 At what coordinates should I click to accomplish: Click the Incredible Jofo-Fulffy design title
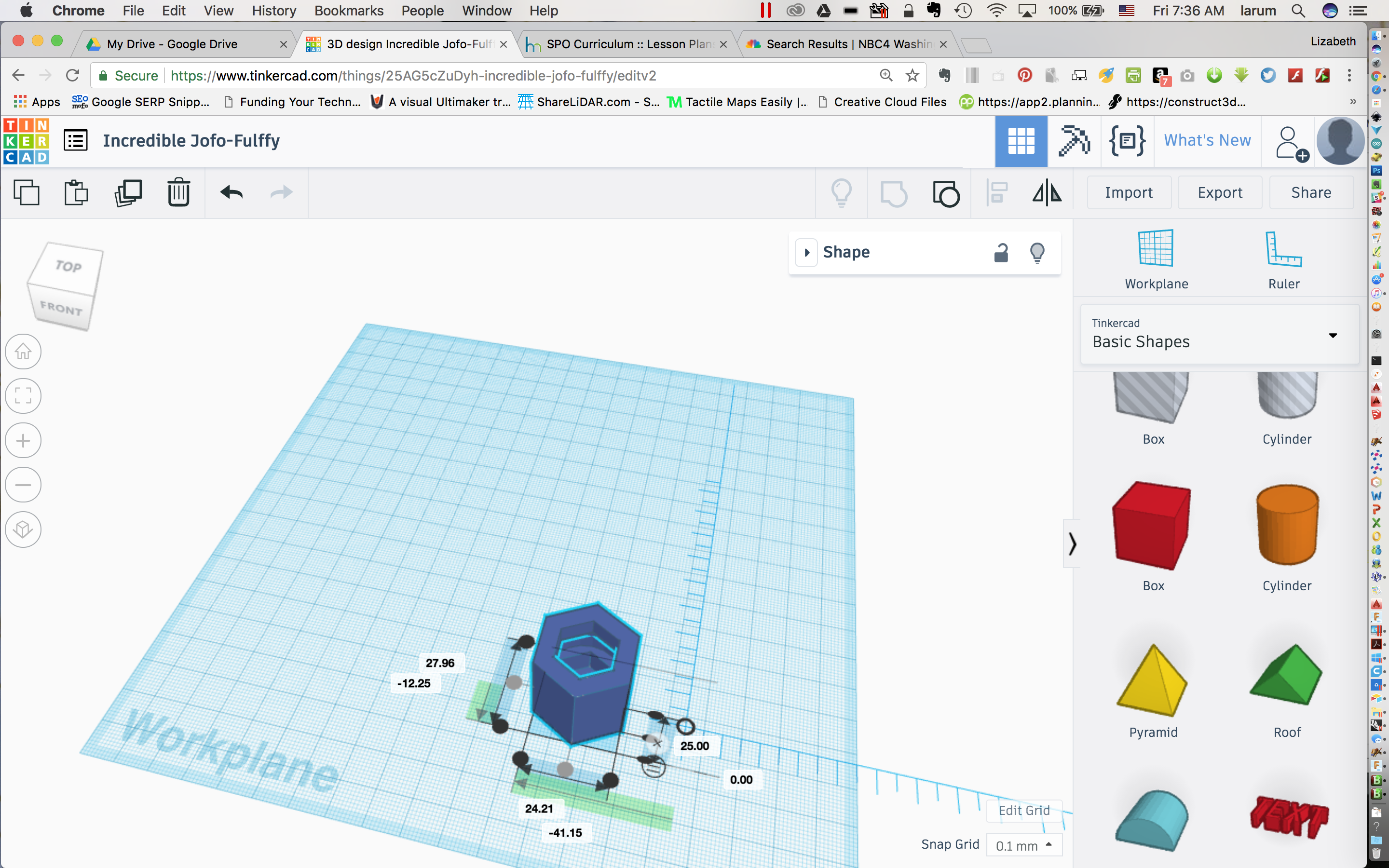pos(191,141)
